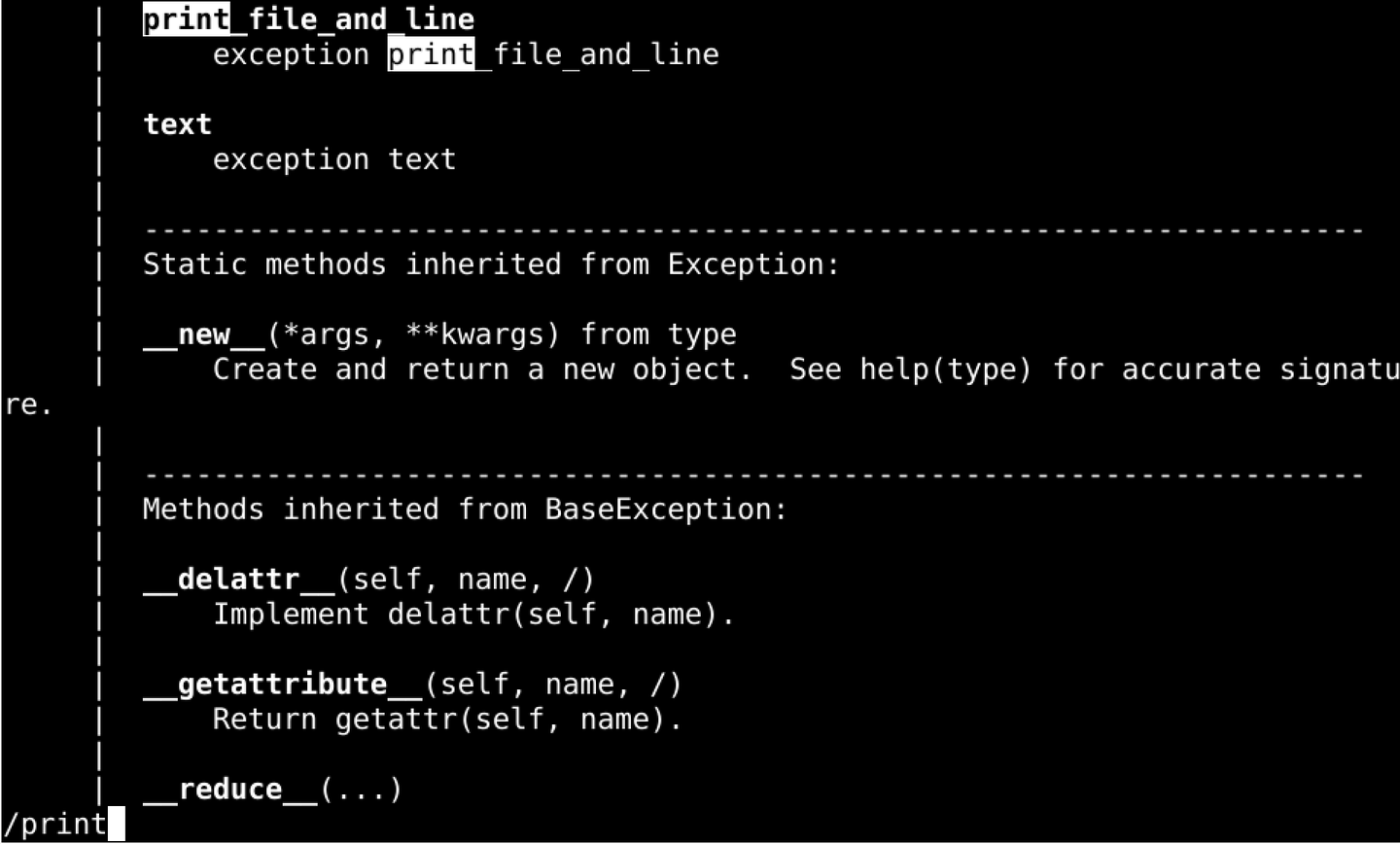The width and height of the screenshot is (1400, 844).
Task: Click the bold __new__ method name
Action: coord(203,334)
